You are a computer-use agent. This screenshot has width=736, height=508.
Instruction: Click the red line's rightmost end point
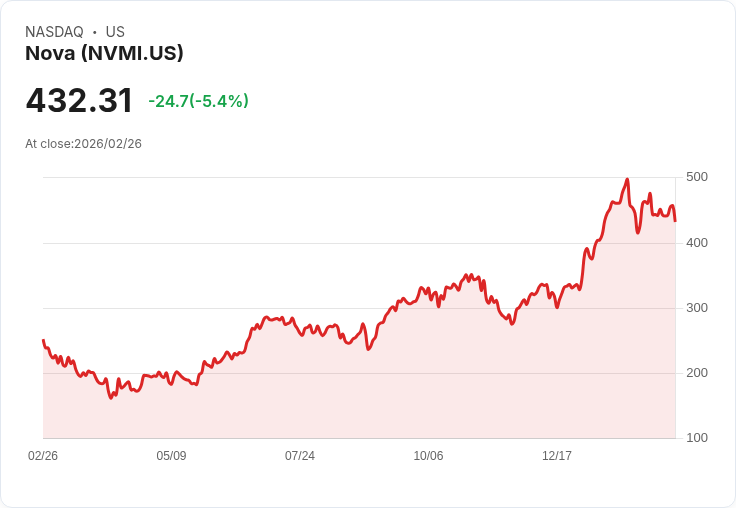point(675,221)
